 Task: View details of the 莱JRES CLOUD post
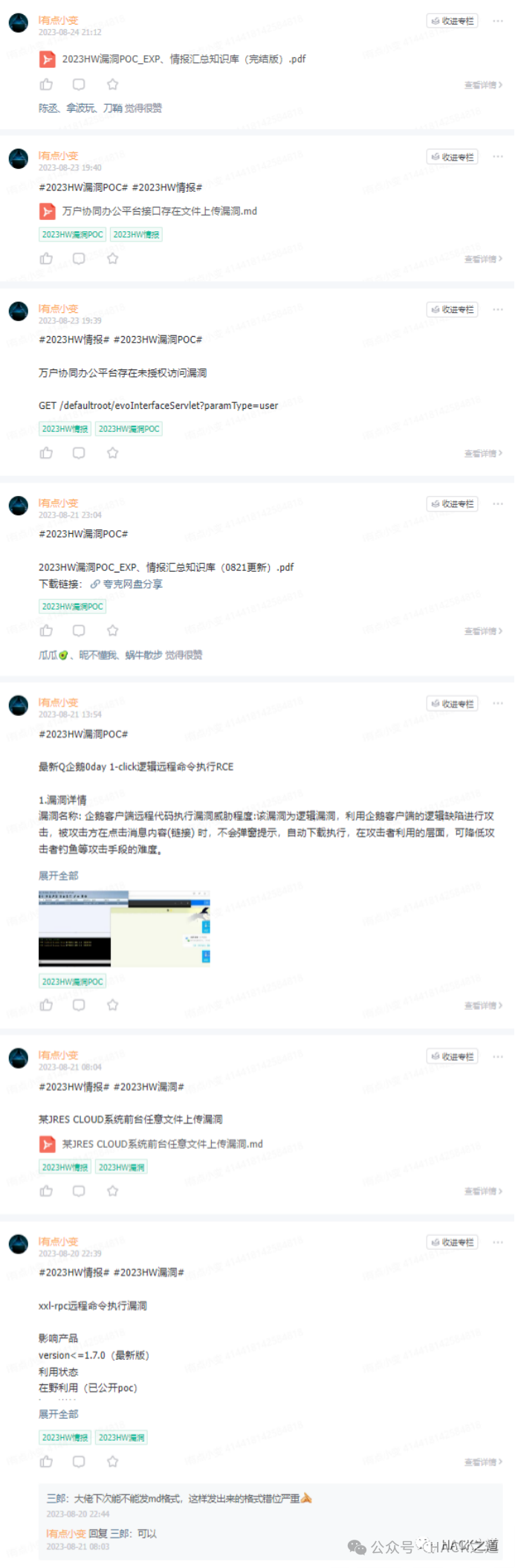click(483, 1191)
